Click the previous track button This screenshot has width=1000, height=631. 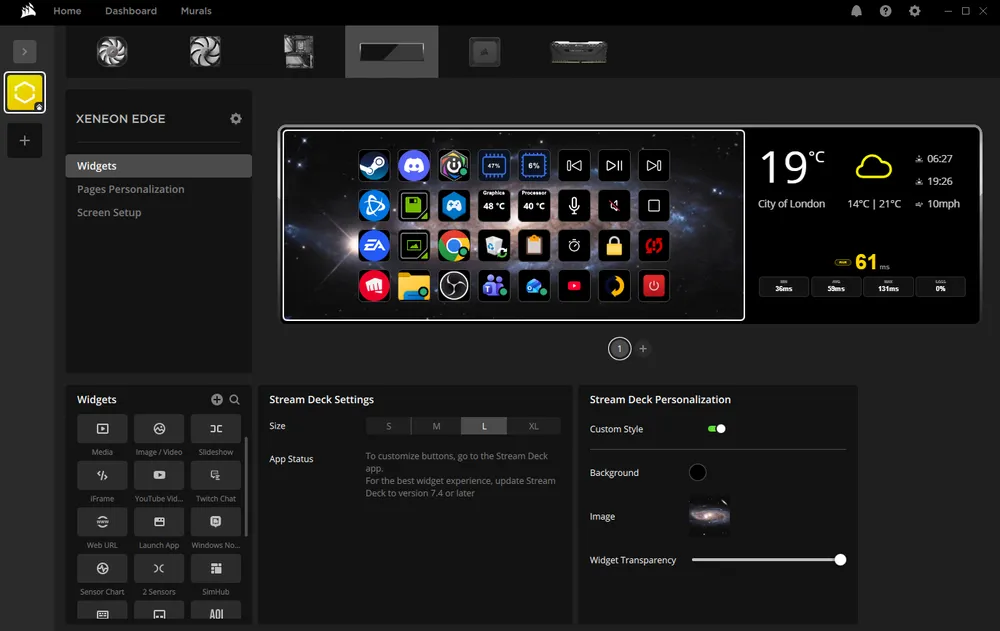[x=574, y=166]
